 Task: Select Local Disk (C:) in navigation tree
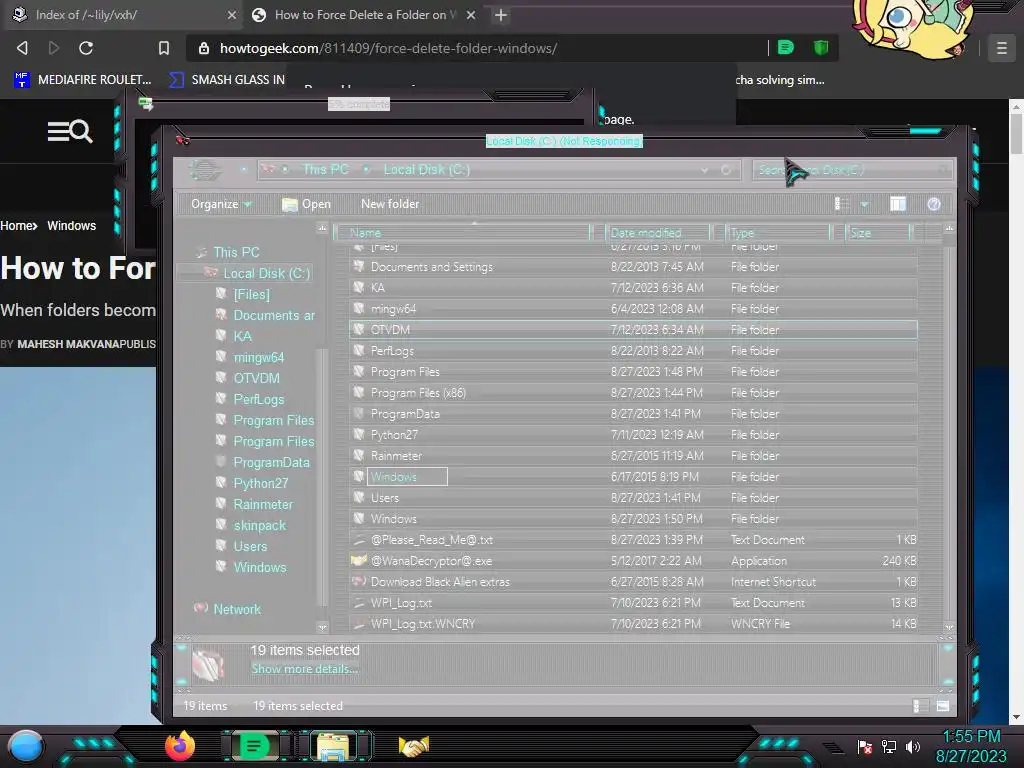coord(266,273)
